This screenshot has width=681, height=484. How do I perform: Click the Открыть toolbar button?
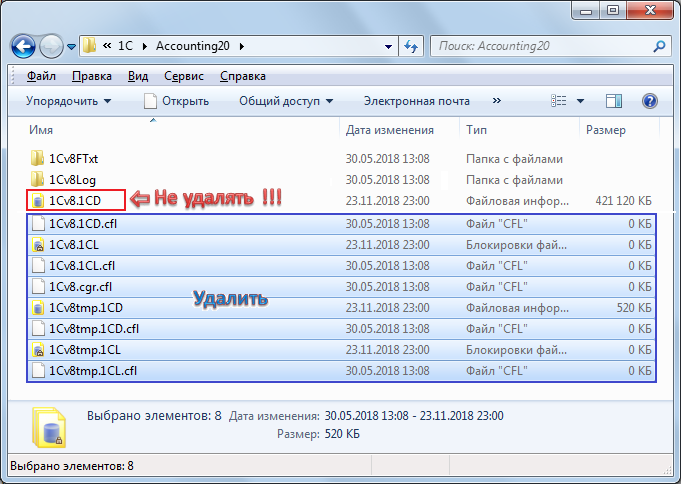coord(176,101)
